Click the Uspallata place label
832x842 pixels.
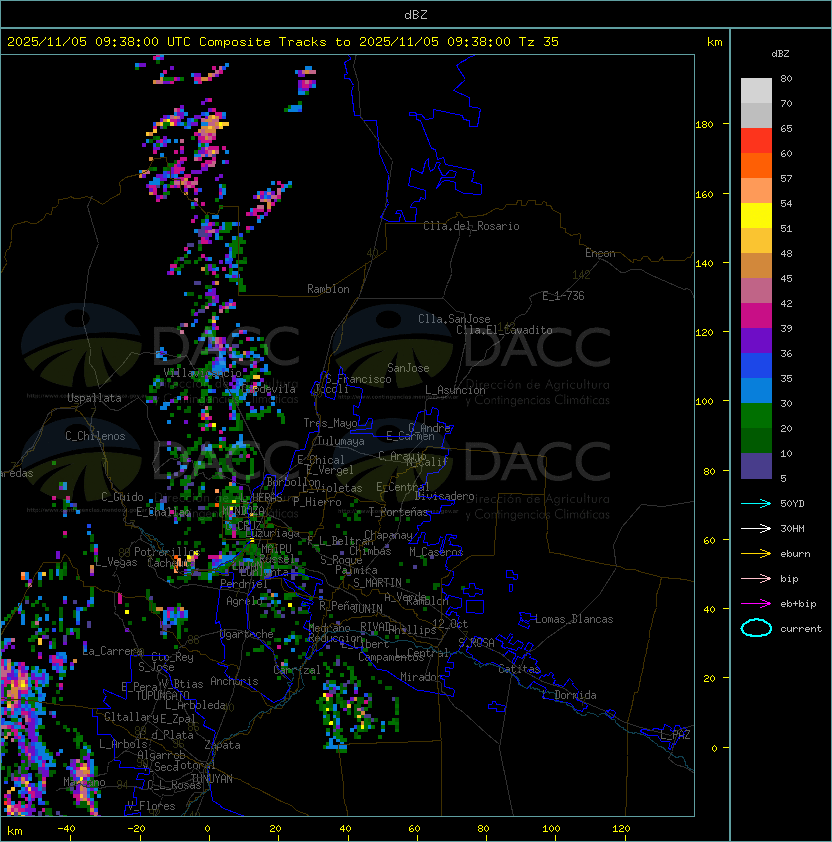point(94,398)
